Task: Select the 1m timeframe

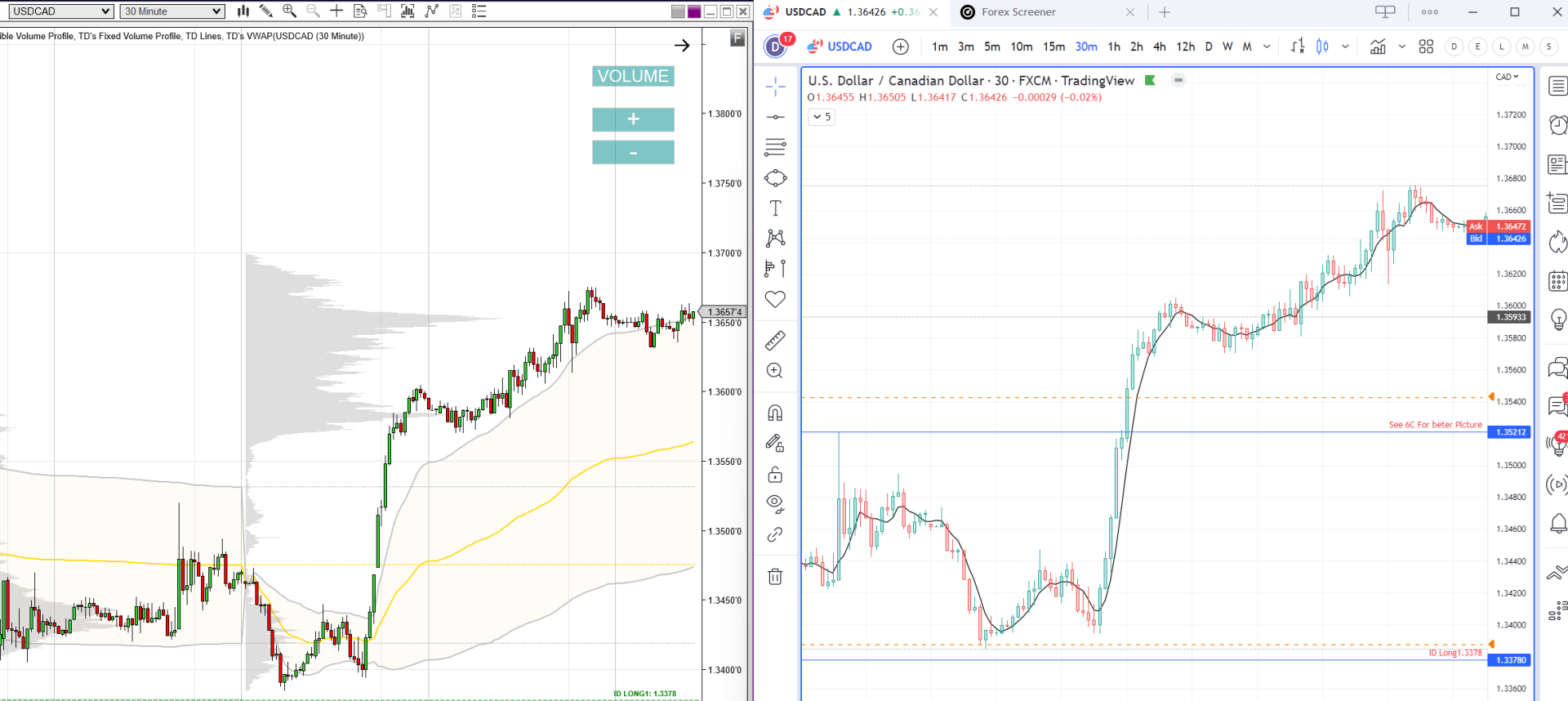Action: tap(940, 47)
